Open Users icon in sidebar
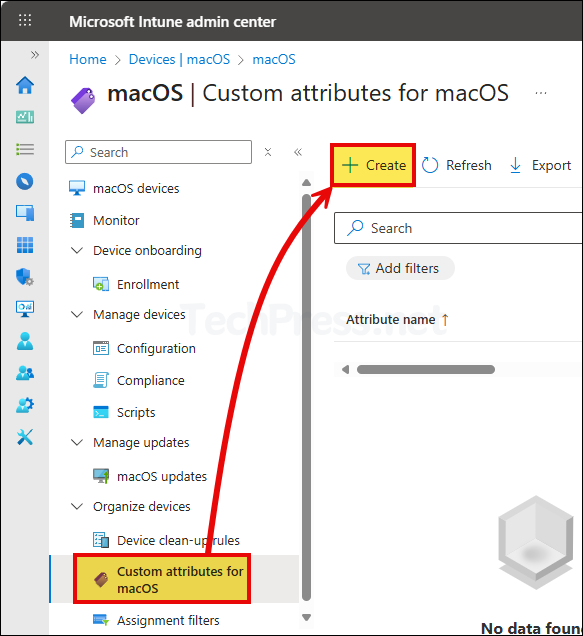 (25, 341)
